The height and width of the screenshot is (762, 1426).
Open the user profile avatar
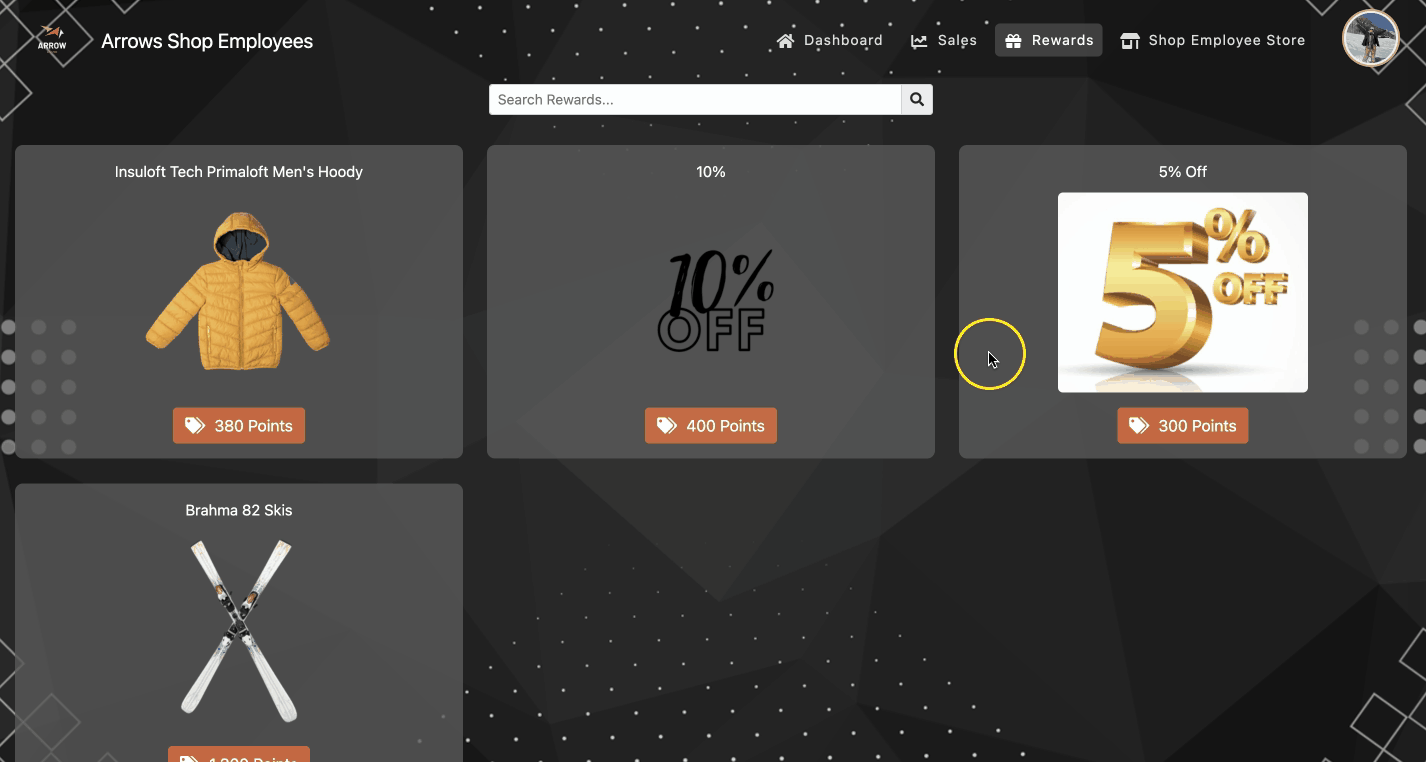pos(1369,39)
